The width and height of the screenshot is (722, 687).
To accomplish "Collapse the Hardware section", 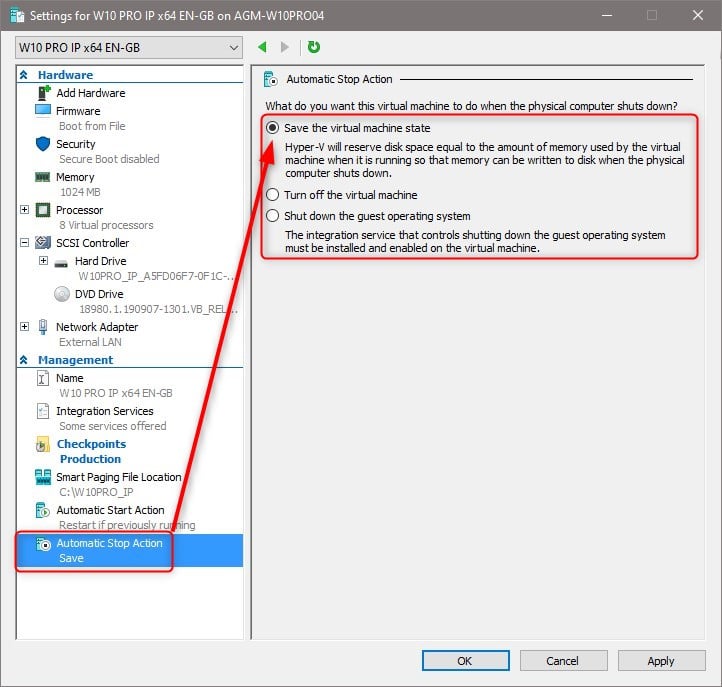I will pyautogui.click(x=23, y=75).
